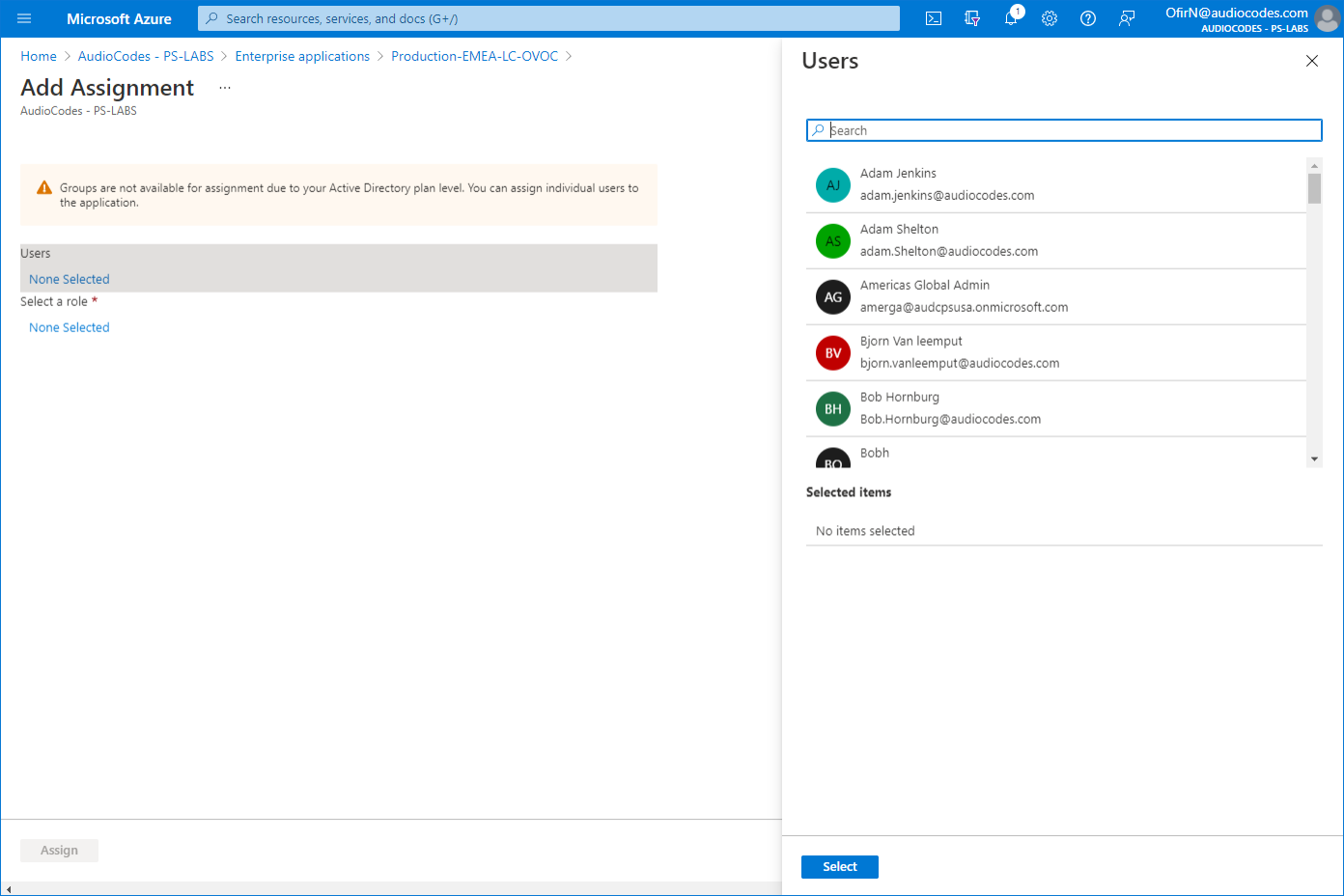Open Production-EMEA-LC-OVOC breadcrumb
Screen dimensions: 1344x896
pos(474,56)
